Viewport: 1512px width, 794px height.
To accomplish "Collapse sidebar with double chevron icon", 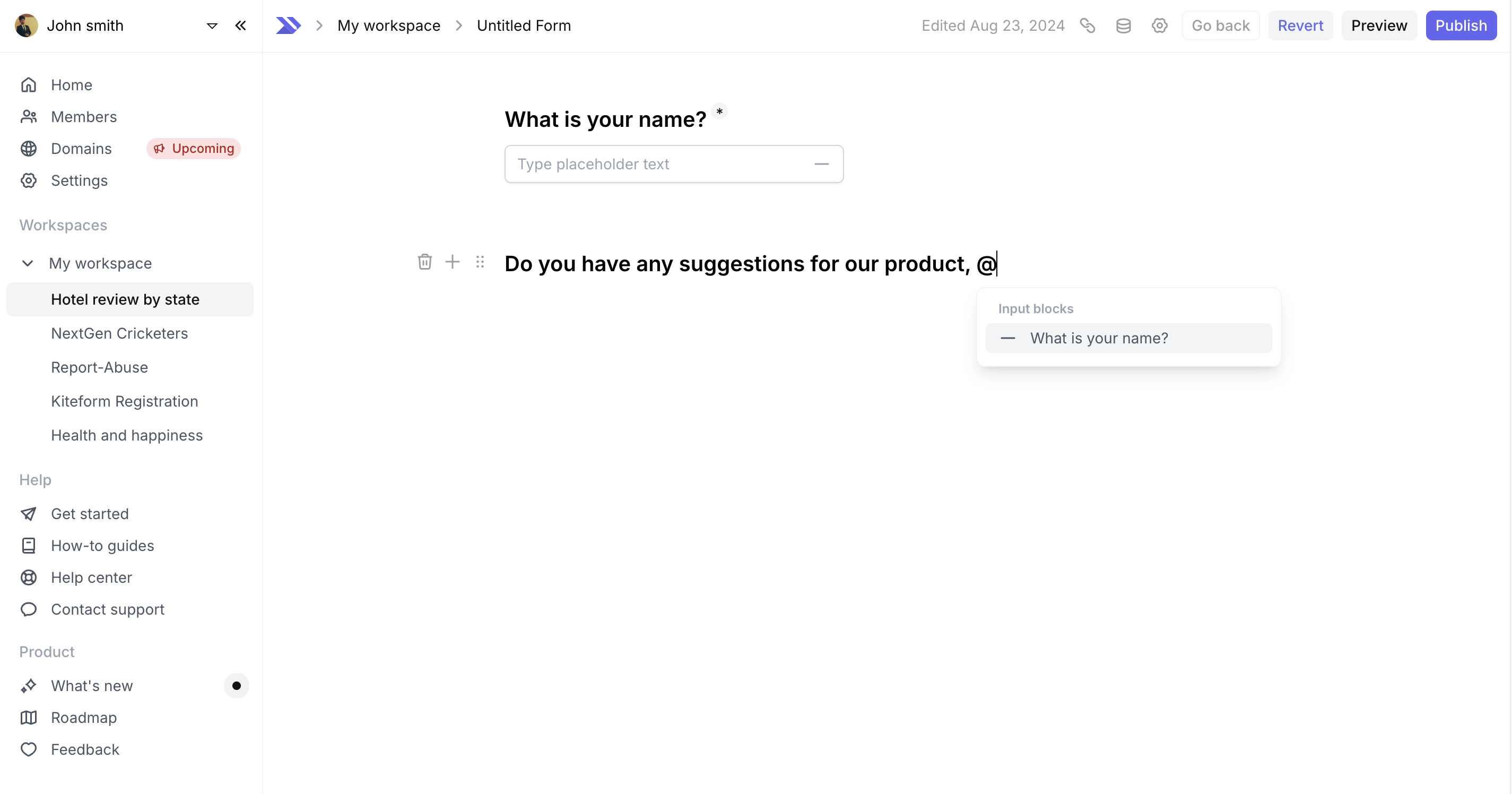I will [x=240, y=26].
